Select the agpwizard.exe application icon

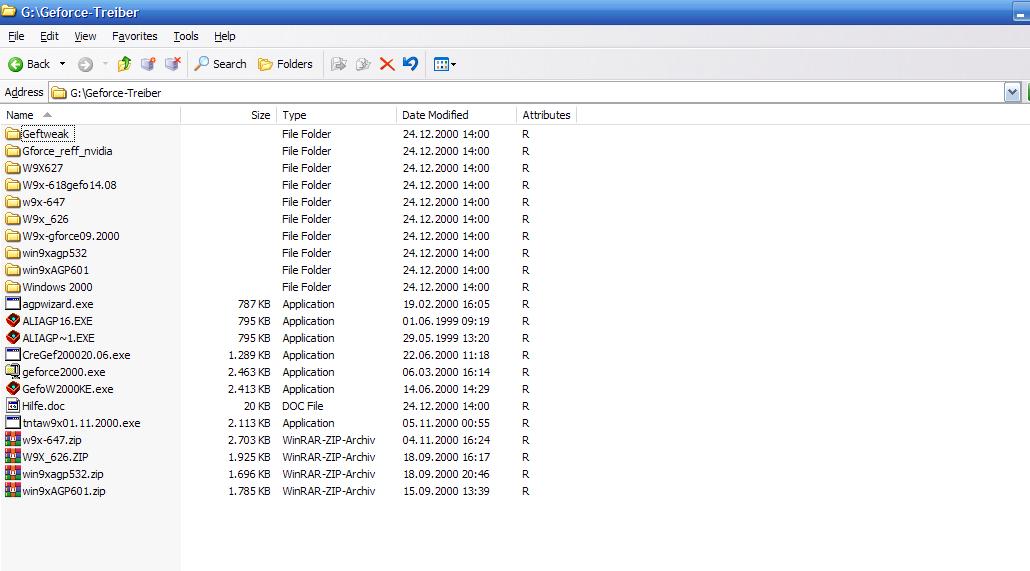[x=12, y=304]
